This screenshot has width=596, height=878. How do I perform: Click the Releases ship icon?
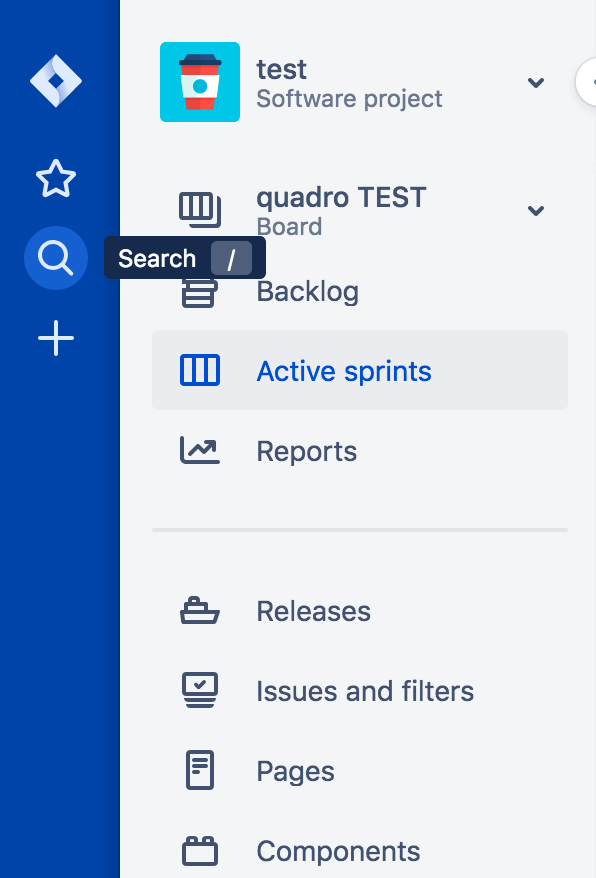click(x=200, y=610)
